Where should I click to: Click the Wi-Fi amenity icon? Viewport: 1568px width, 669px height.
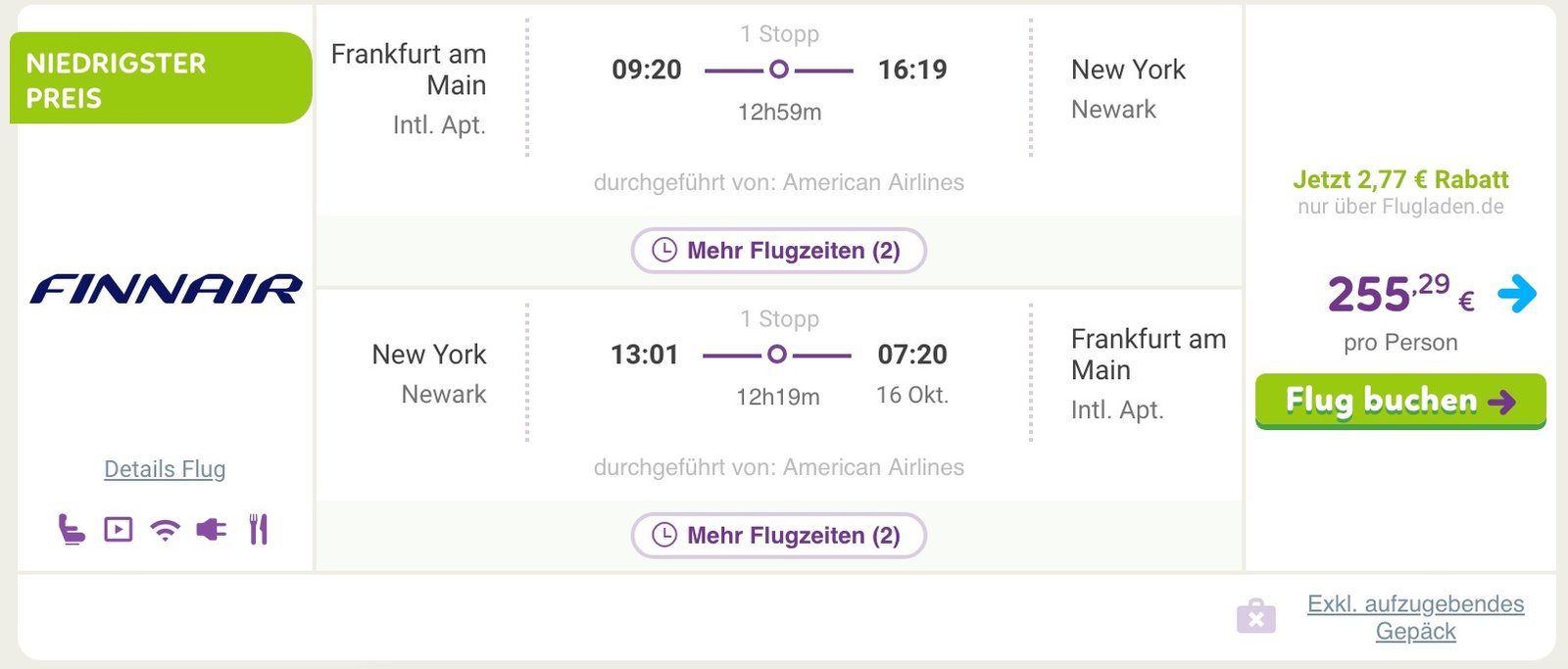[166, 531]
